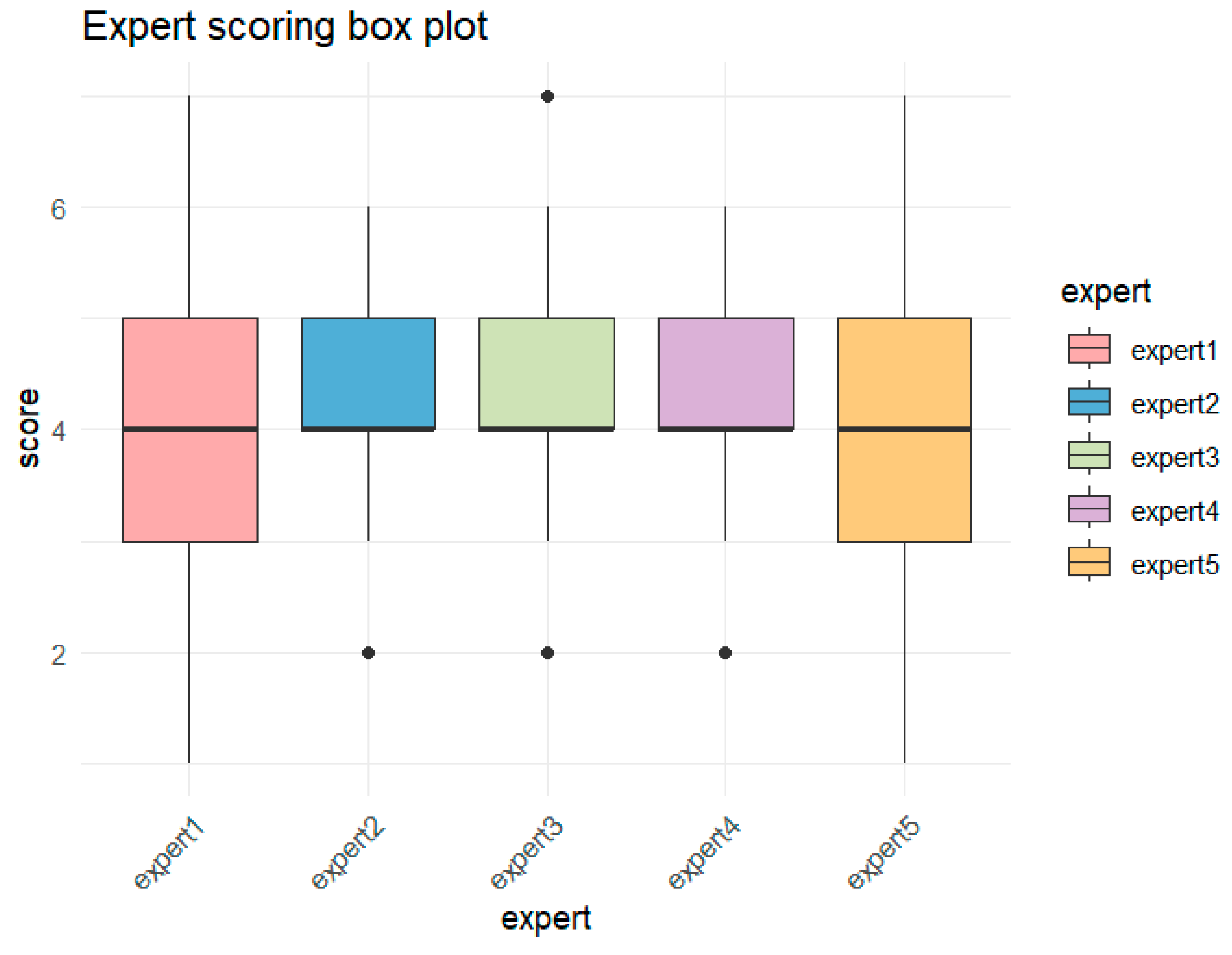Click the expert1 pink legend swatch
The height and width of the screenshot is (955, 1232).
click(1089, 349)
